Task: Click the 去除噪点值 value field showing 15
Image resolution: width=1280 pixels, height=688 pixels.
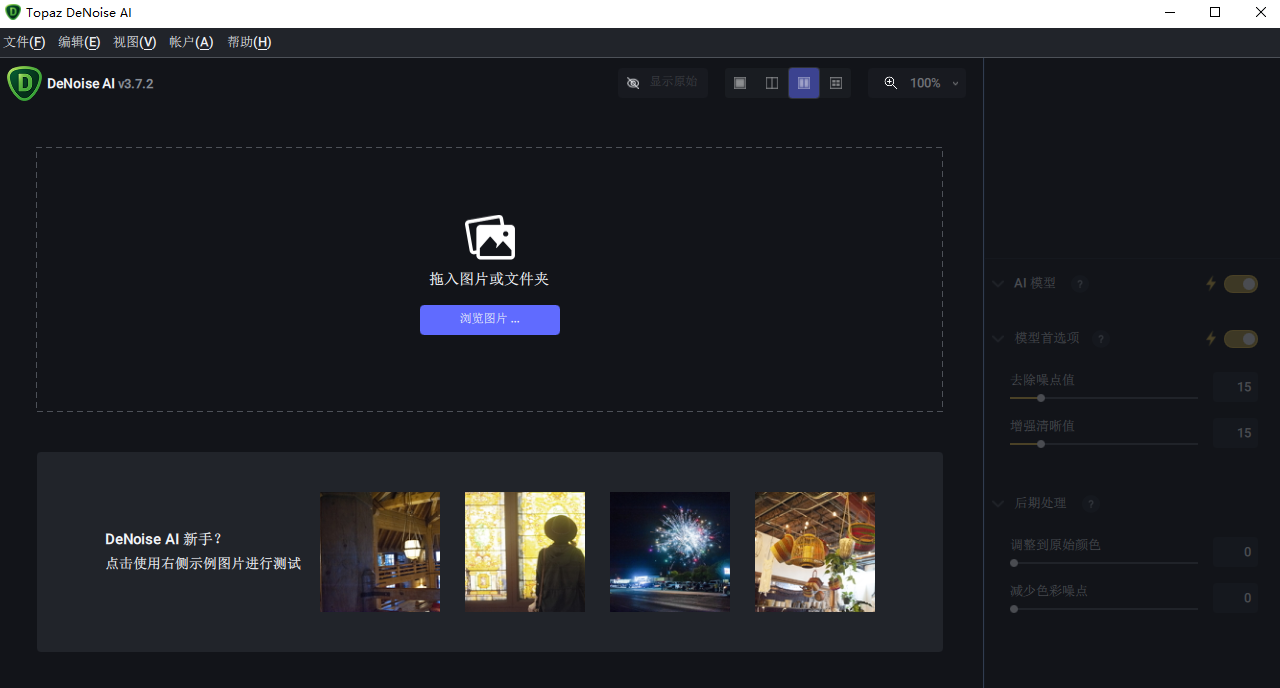Action: pos(1235,387)
